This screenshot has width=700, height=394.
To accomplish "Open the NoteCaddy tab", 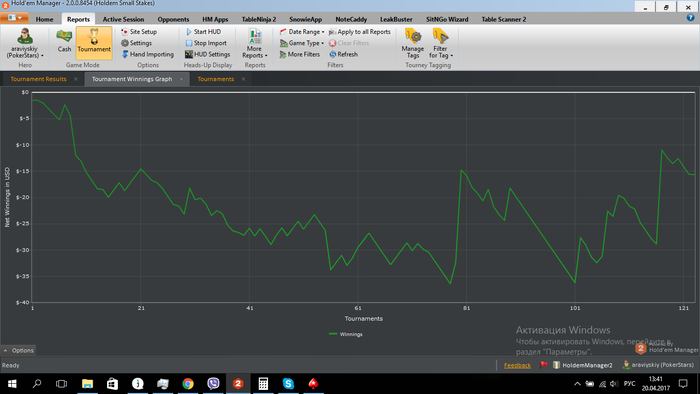I will point(351,19).
